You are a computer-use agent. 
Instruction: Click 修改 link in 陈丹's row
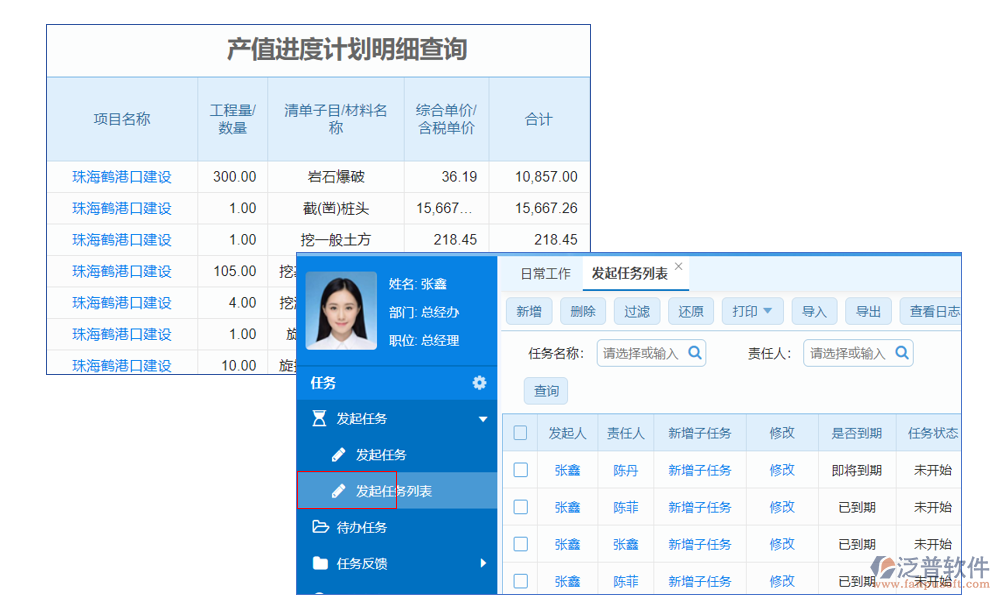782,470
